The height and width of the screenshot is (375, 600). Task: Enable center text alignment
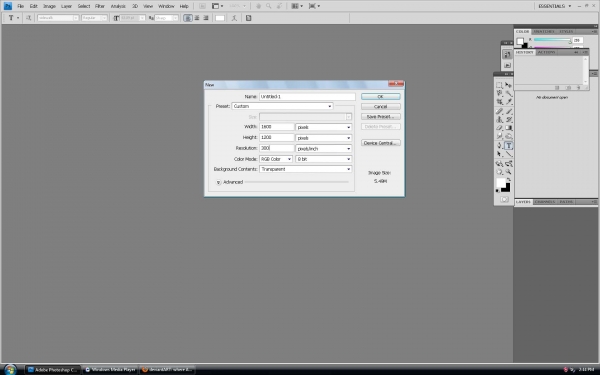(197, 18)
